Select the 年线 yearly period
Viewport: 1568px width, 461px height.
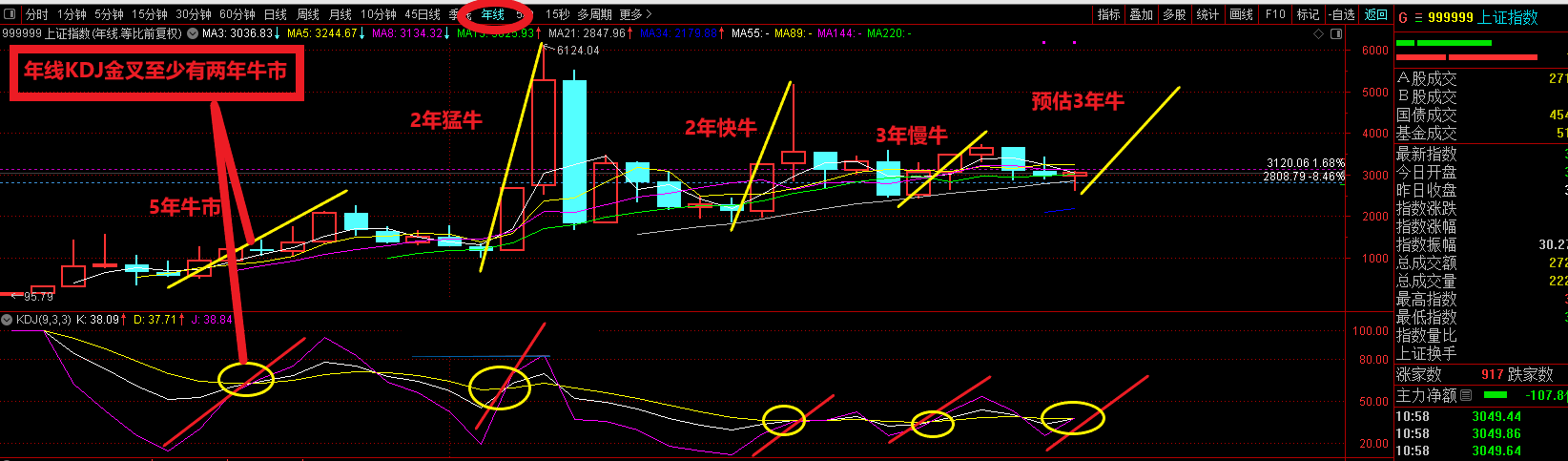pos(492,14)
